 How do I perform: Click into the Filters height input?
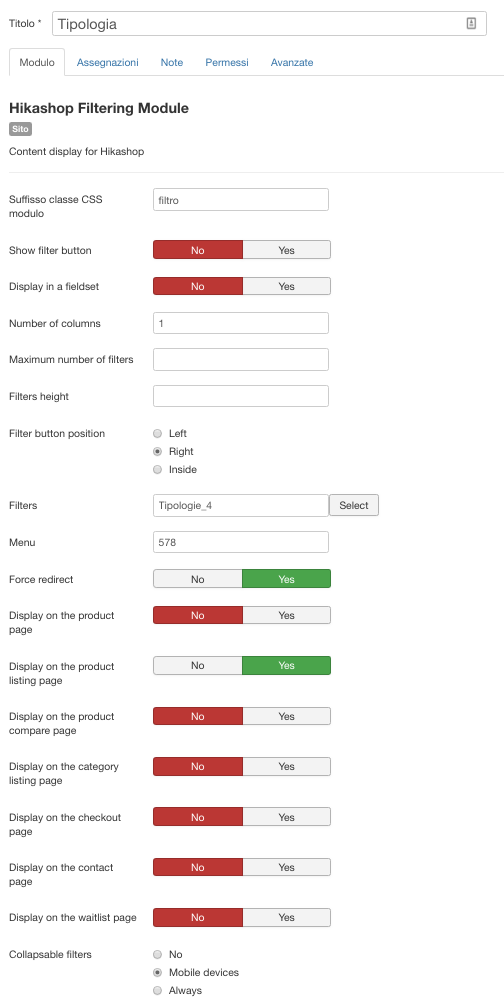(241, 396)
